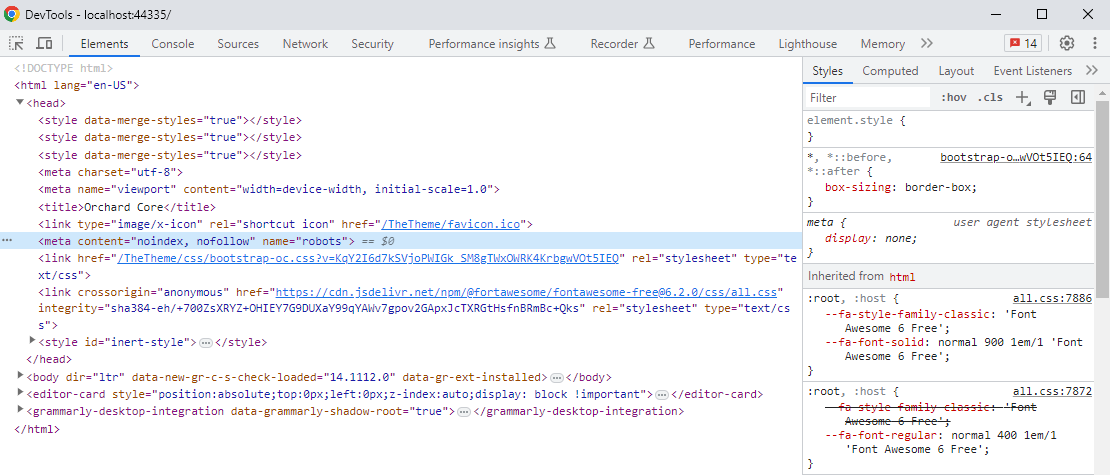Select the title Orchard Core line
Viewport: 1110px width, 475px height.
tap(127, 207)
